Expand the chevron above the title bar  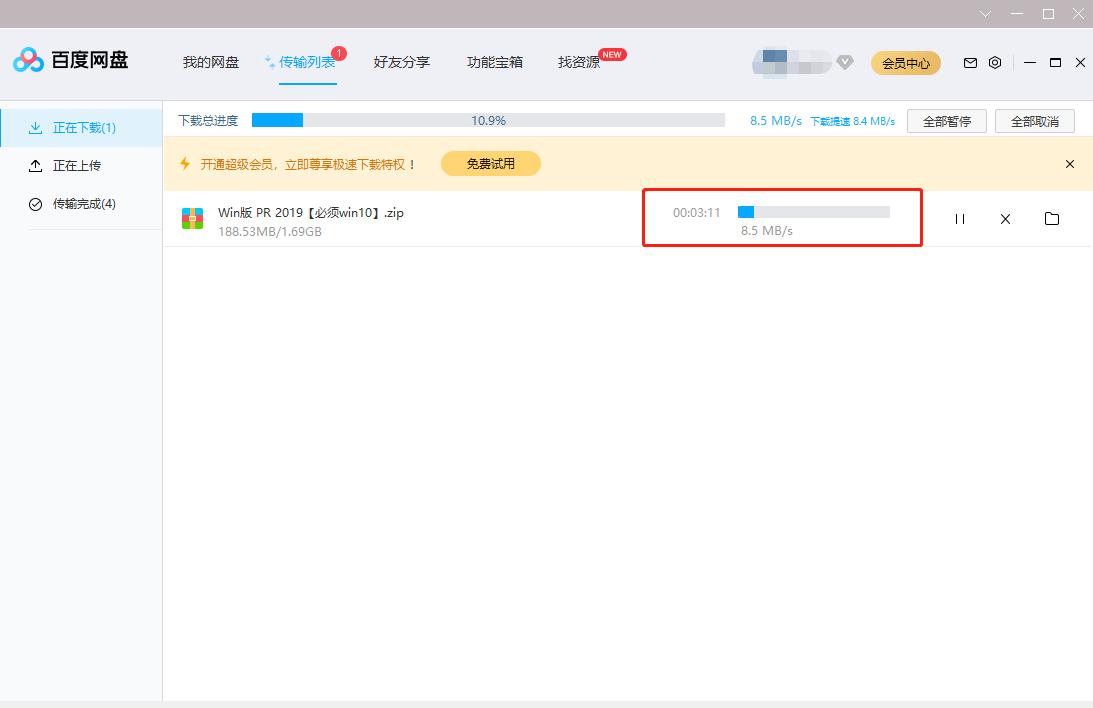coord(985,14)
